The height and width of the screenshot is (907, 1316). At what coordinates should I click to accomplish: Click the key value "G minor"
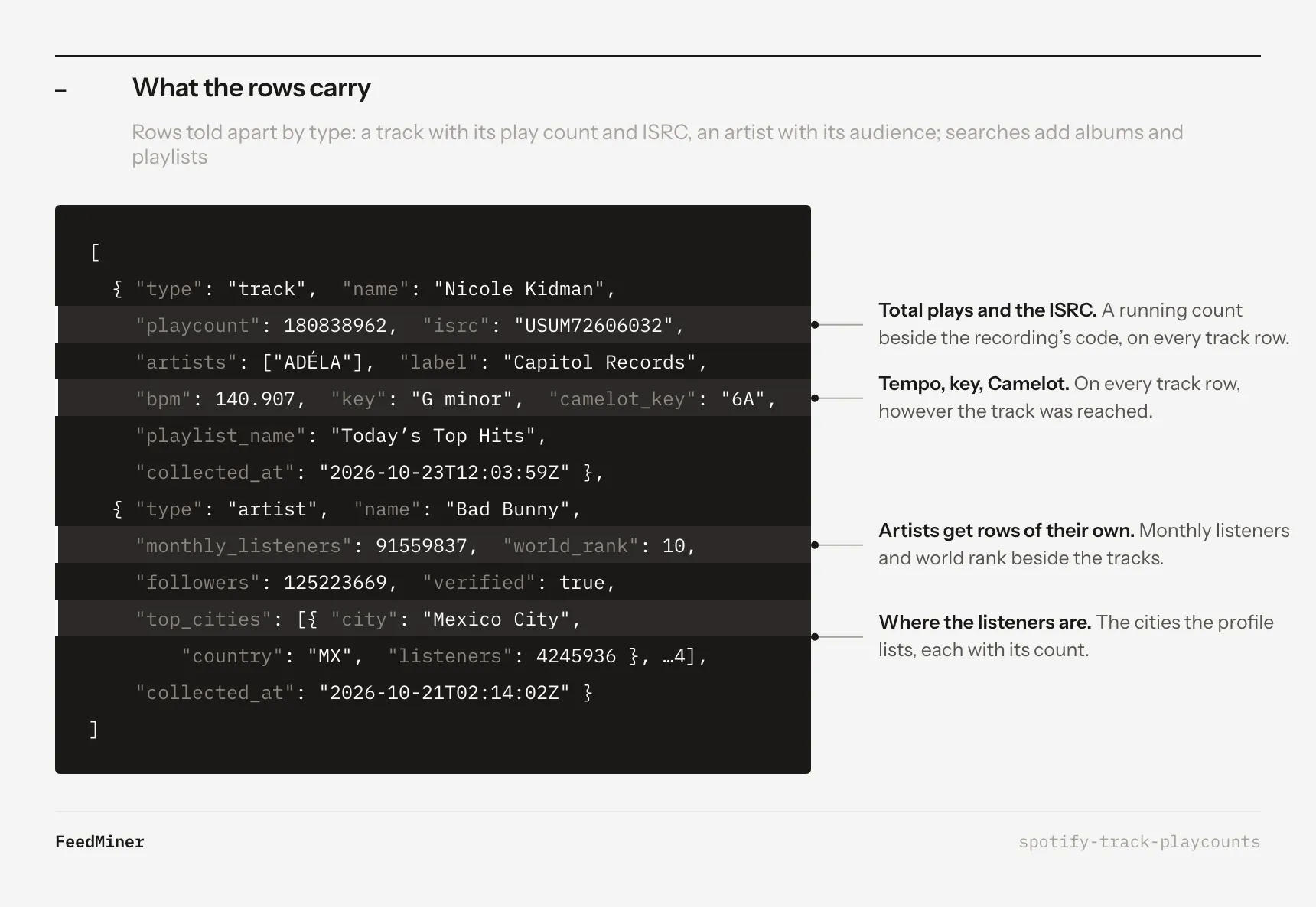coord(461,399)
